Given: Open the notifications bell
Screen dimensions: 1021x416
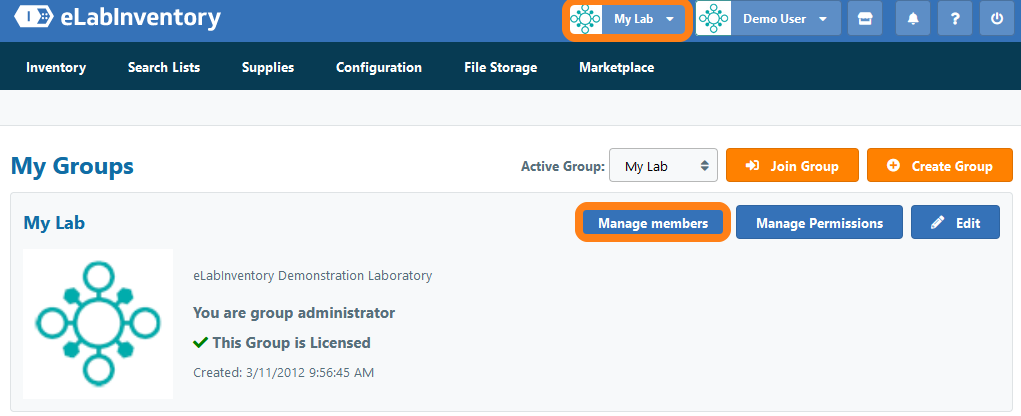Looking at the screenshot, I should [912, 19].
